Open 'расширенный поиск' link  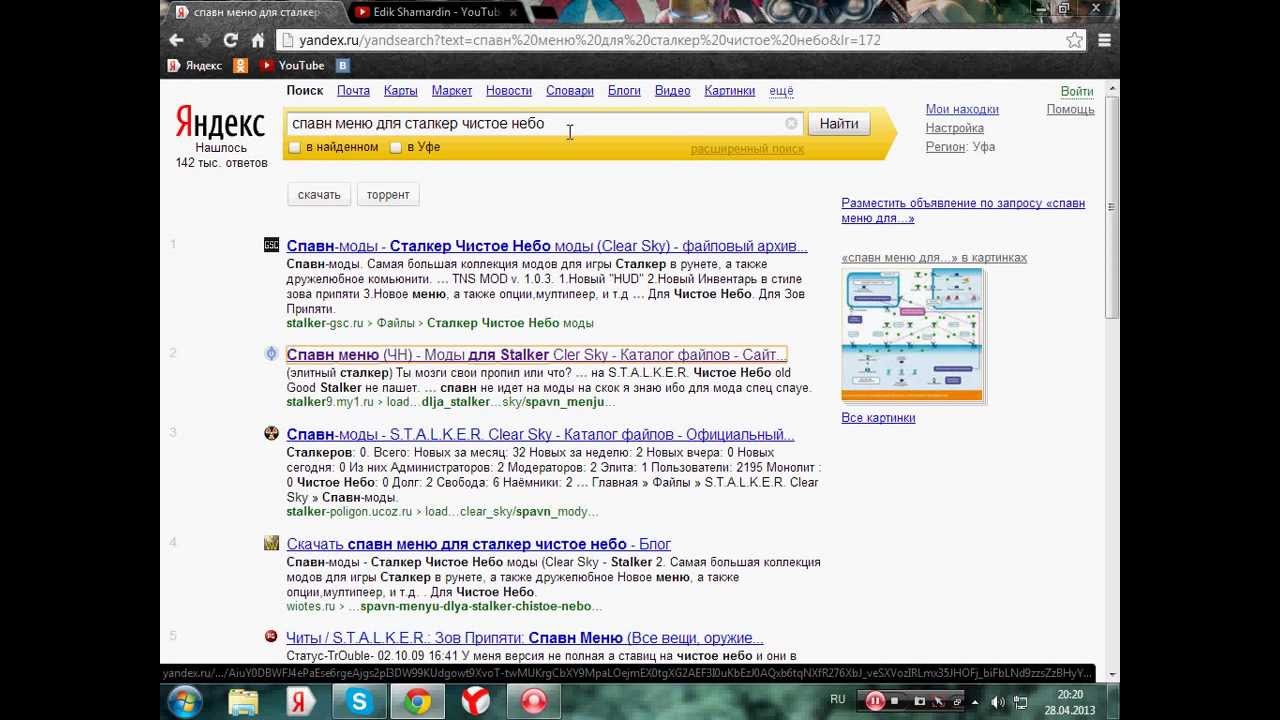pyautogui.click(x=747, y=149)
